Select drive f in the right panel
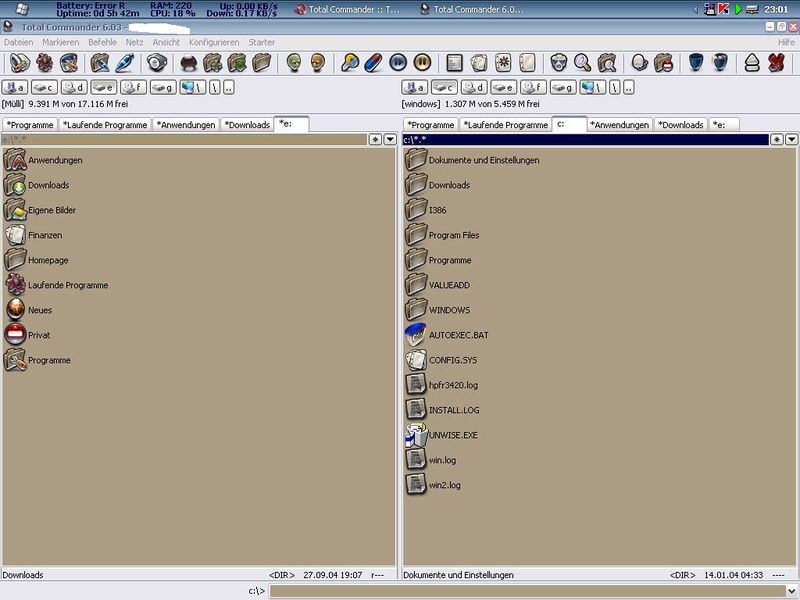Screen dimensions: 800x600 point(533,87)
